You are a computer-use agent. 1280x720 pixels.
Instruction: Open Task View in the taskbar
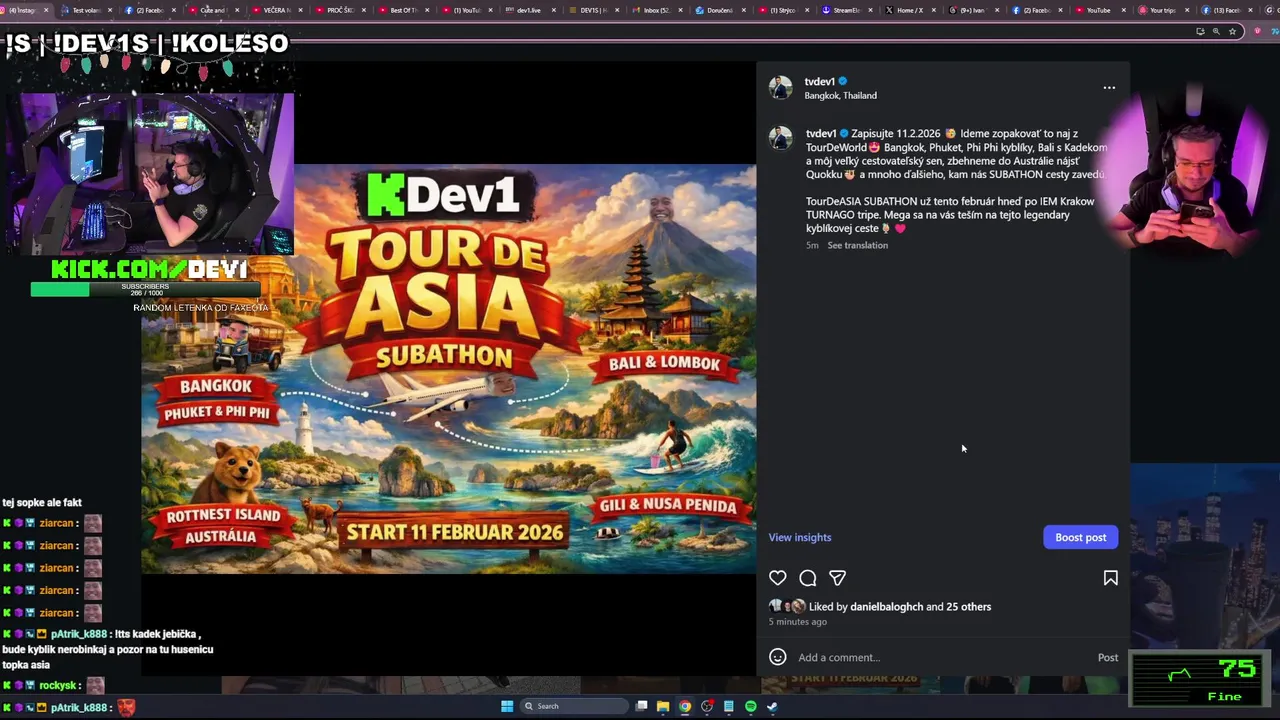click(641, 706)
